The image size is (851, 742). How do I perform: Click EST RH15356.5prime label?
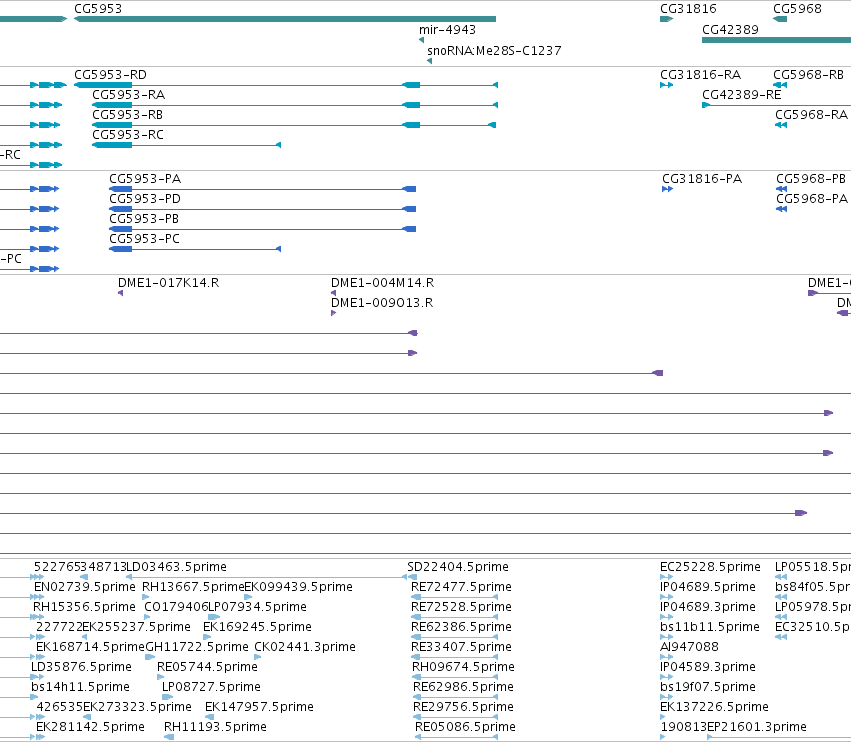pos(84,607)
